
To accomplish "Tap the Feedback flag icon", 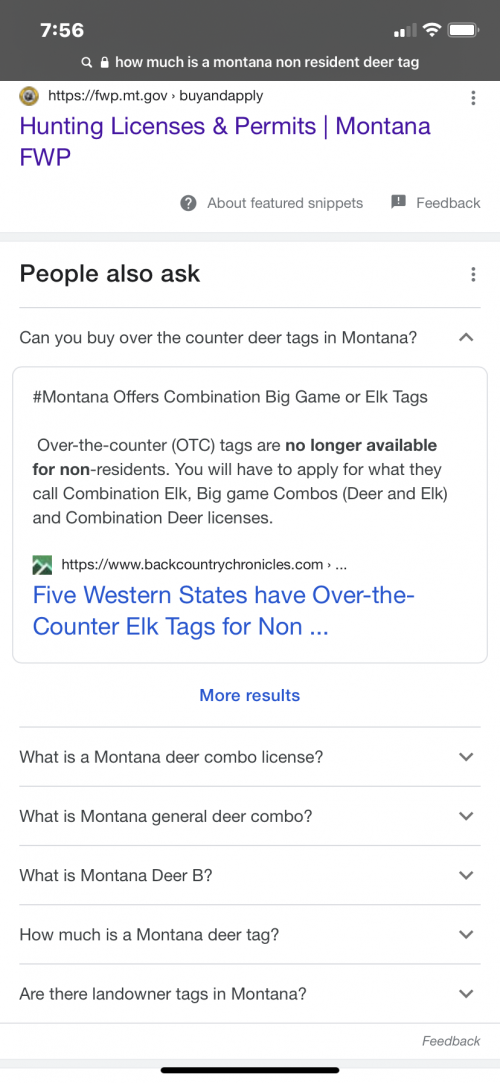I will [x=398, y=202].
